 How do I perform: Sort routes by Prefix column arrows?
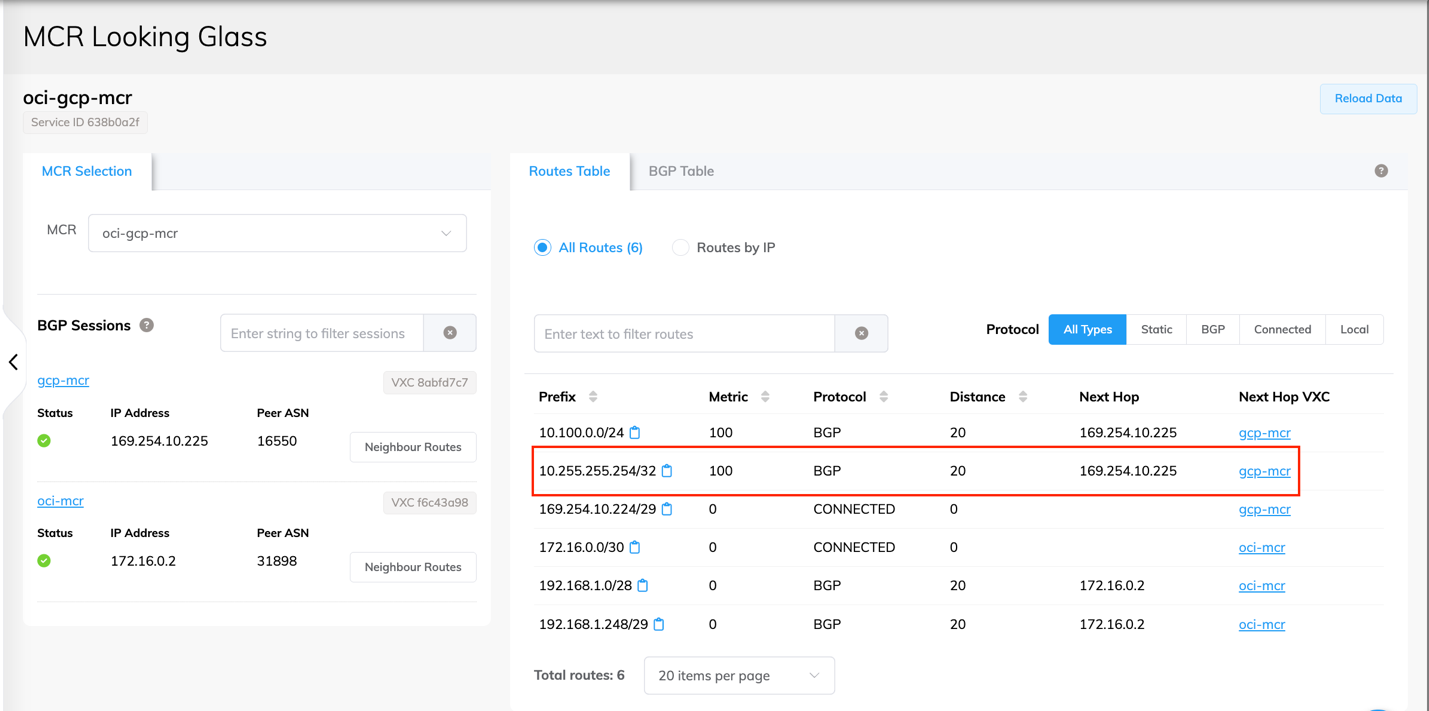point(593,397)
